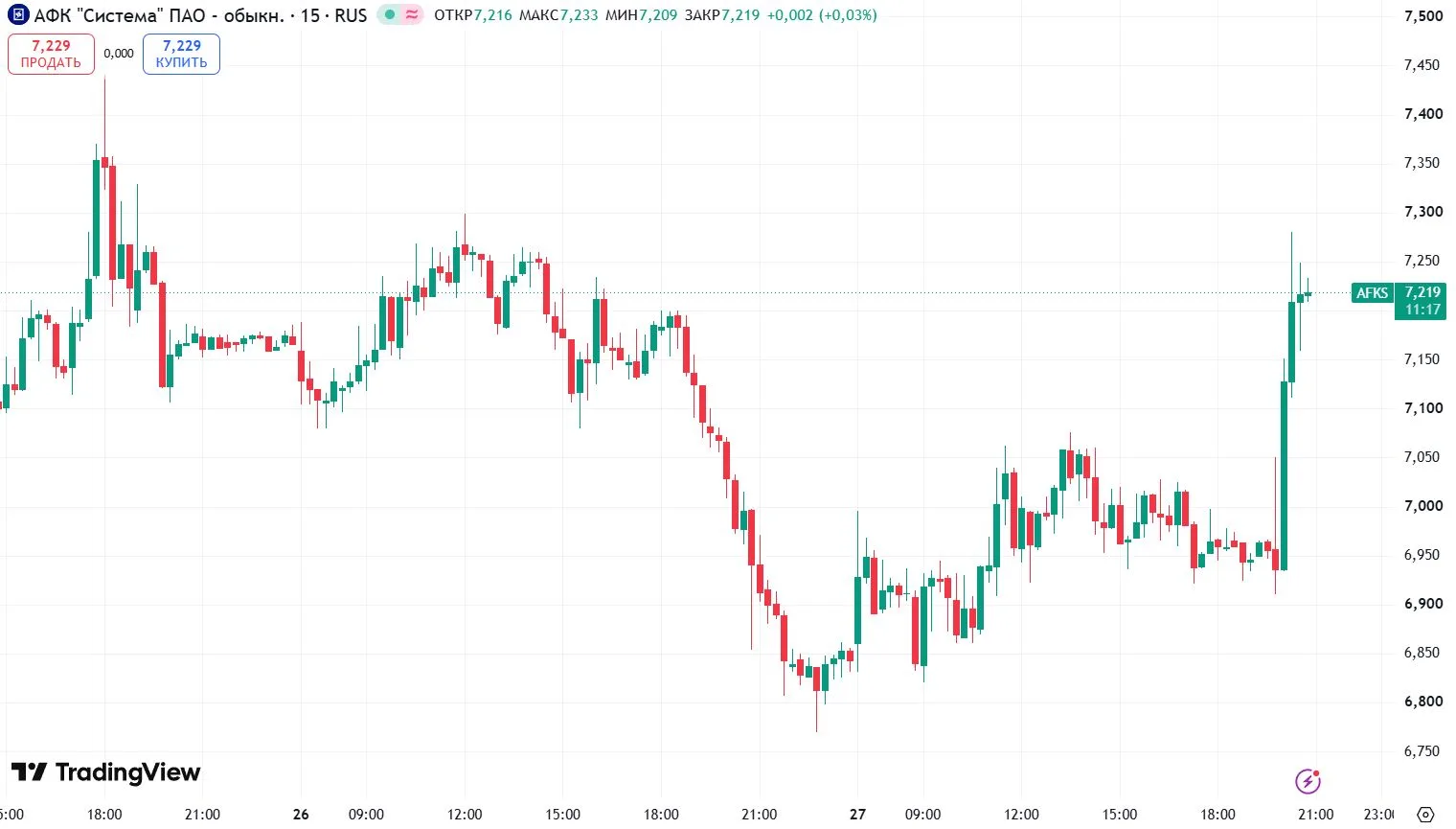The image size is (1456, 829).
Task: Select the АФК "Система" ПАО symbol title
Action: pyautogui.click(x=158, y=15)
